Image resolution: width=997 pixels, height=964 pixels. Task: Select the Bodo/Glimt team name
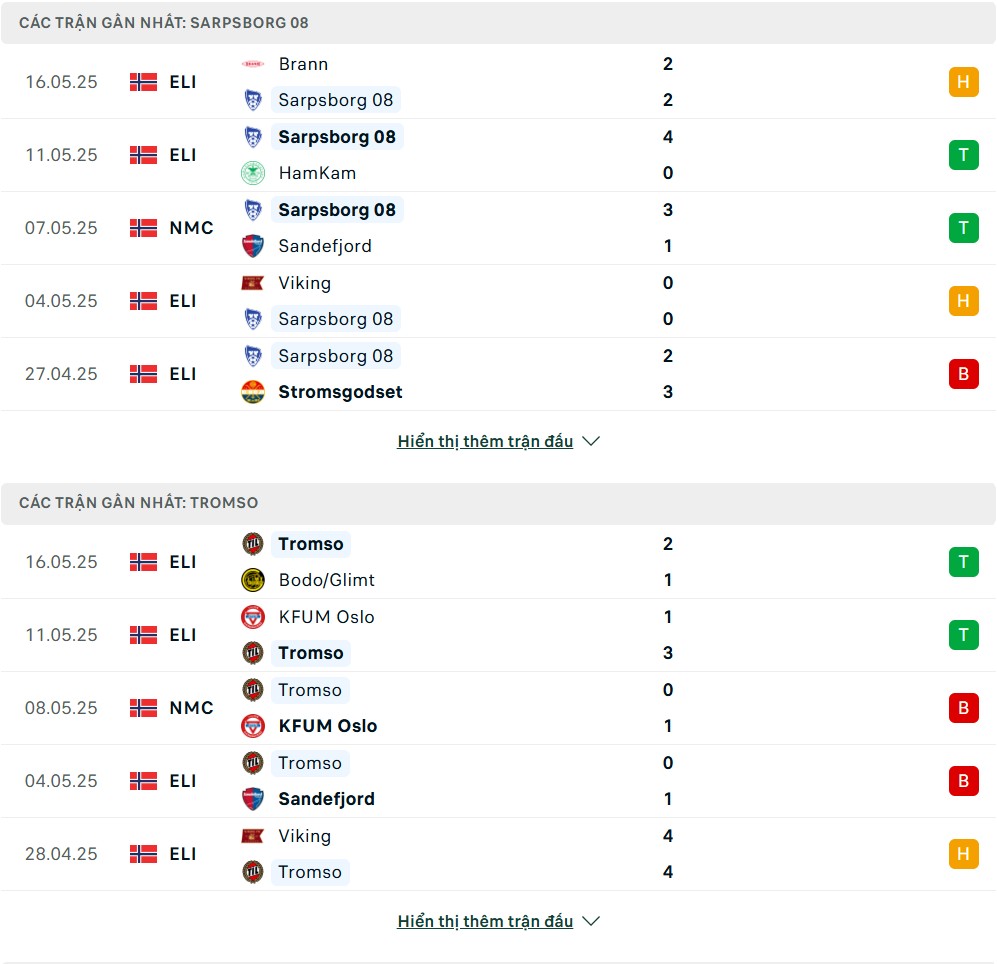(x=326, y=580)
